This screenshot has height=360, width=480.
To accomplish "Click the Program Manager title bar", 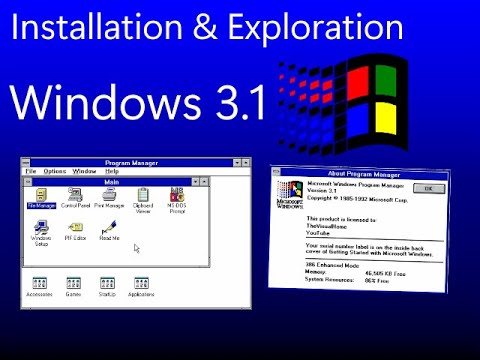I will click(131, 163).
